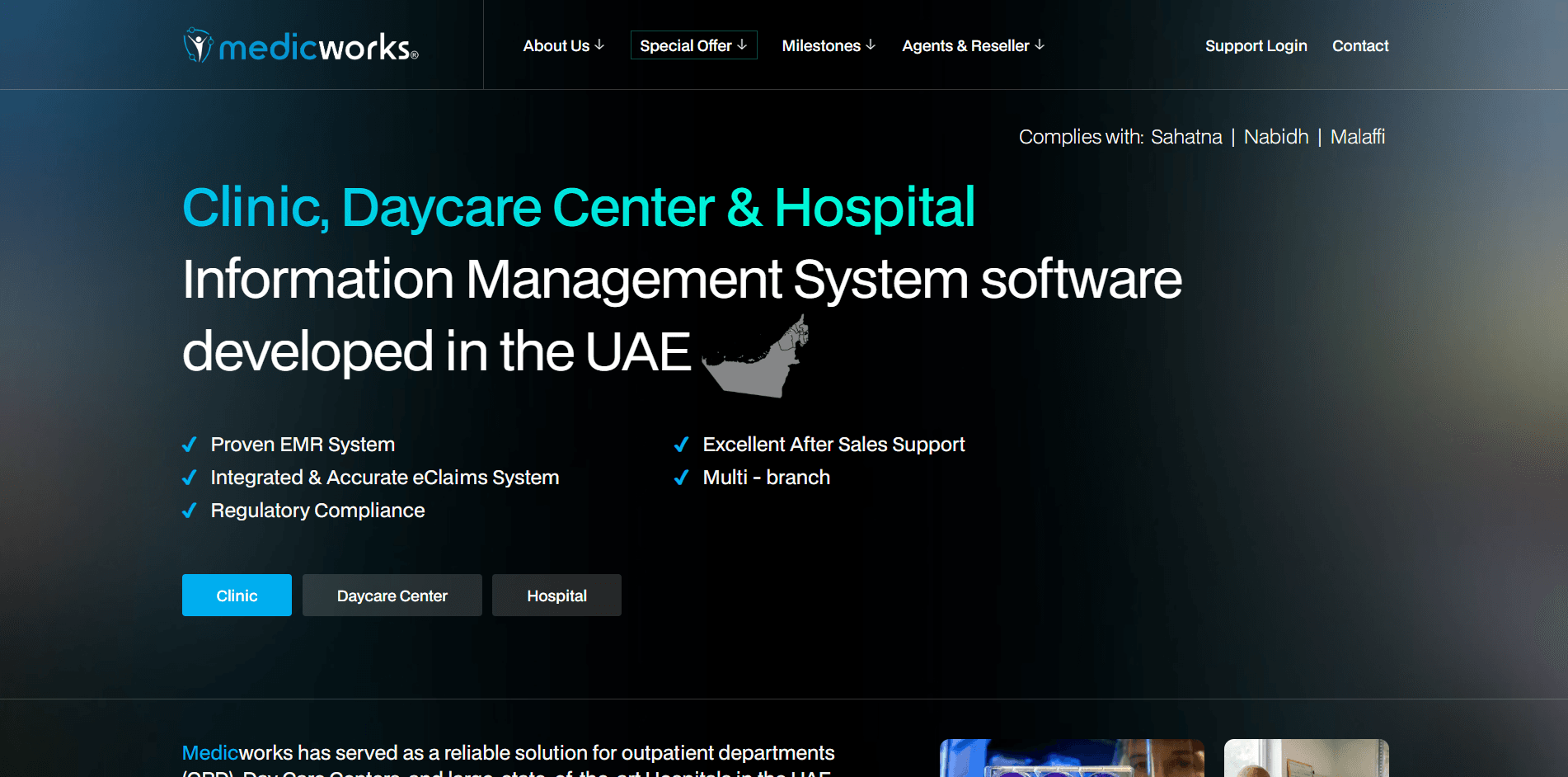
Task: Choose the Hospital button
Action: 556,596
